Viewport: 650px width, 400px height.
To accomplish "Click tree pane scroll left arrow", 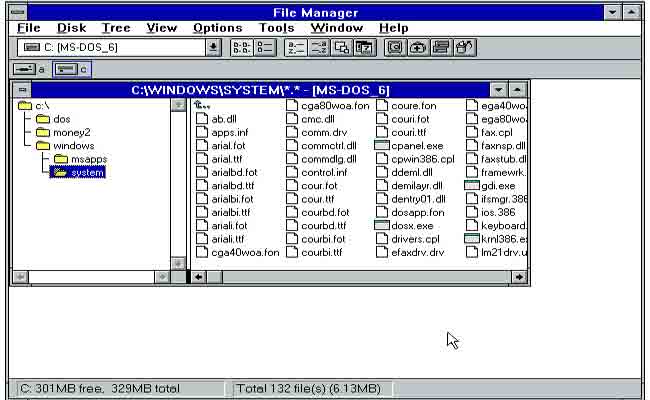I will [x=21, y=277].
